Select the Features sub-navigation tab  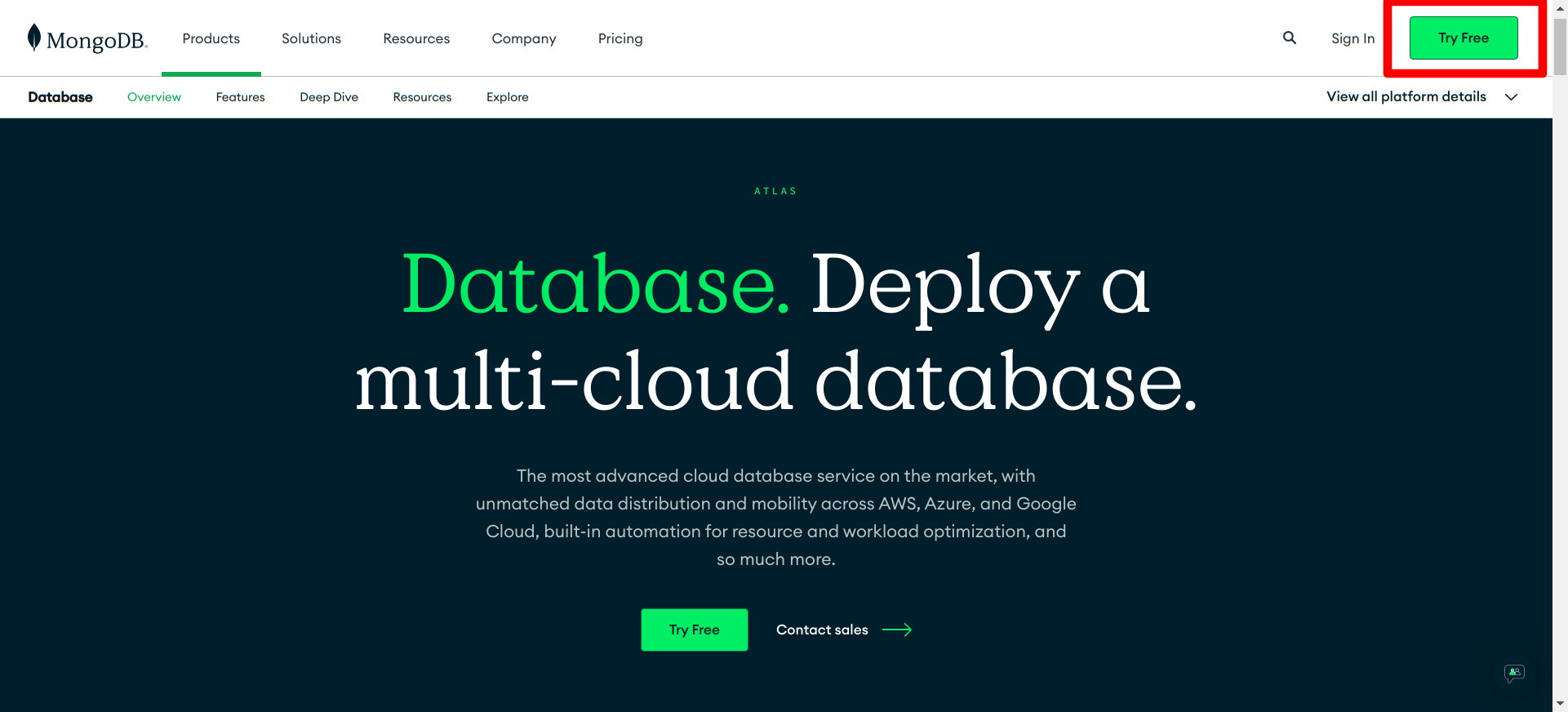tap(241, 97)
